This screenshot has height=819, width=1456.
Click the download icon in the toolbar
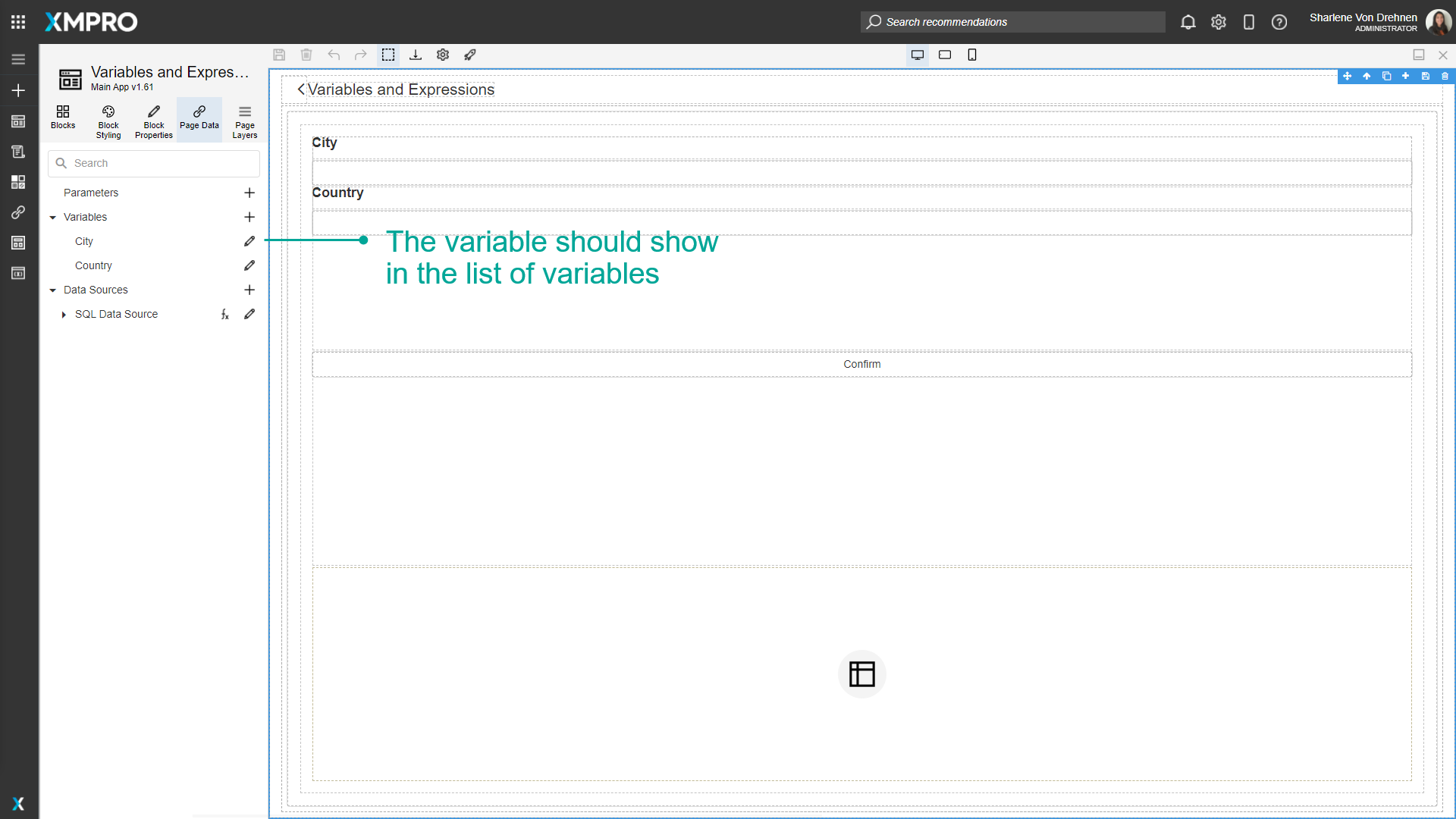pos(416,55)
